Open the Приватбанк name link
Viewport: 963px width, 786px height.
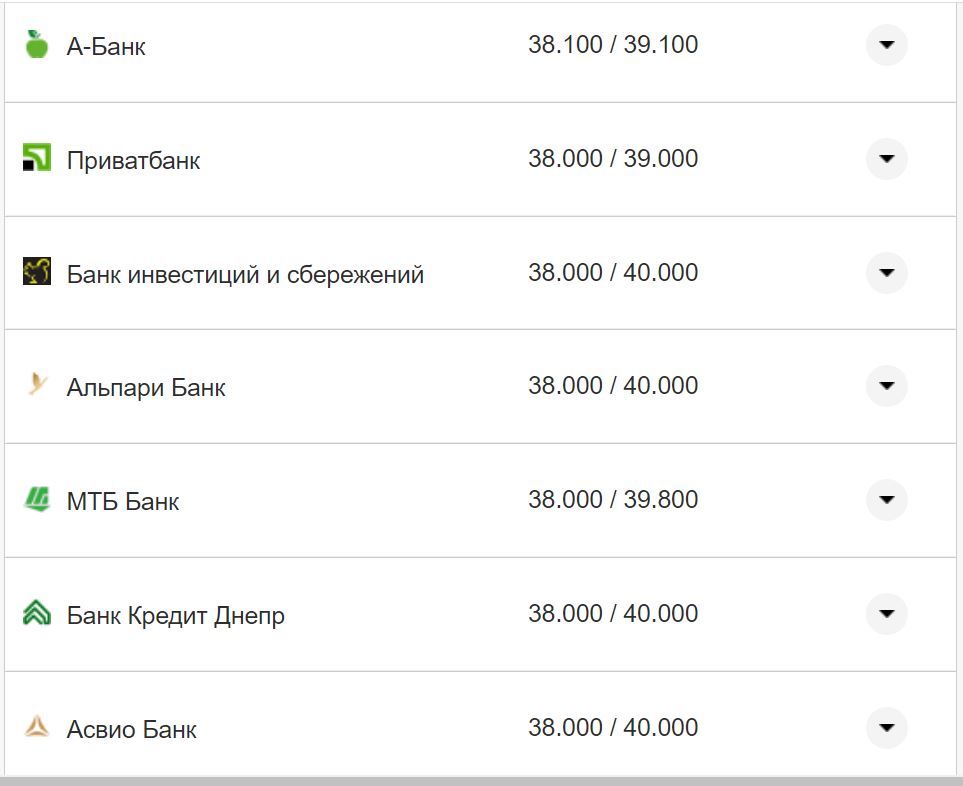(133, 160)
